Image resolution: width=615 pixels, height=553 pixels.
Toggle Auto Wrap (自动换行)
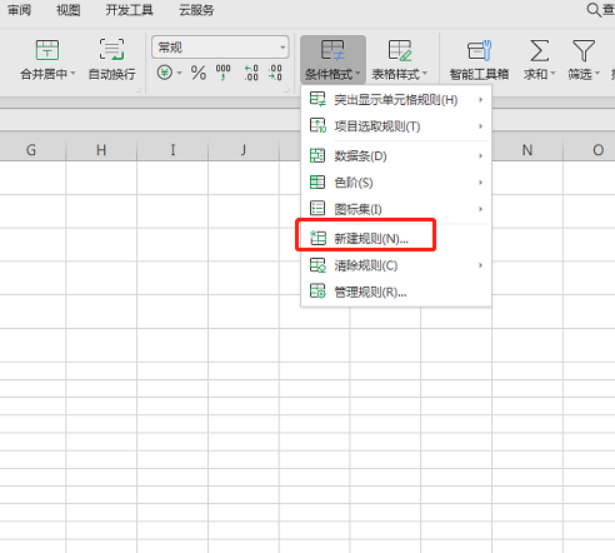[112, 59]
